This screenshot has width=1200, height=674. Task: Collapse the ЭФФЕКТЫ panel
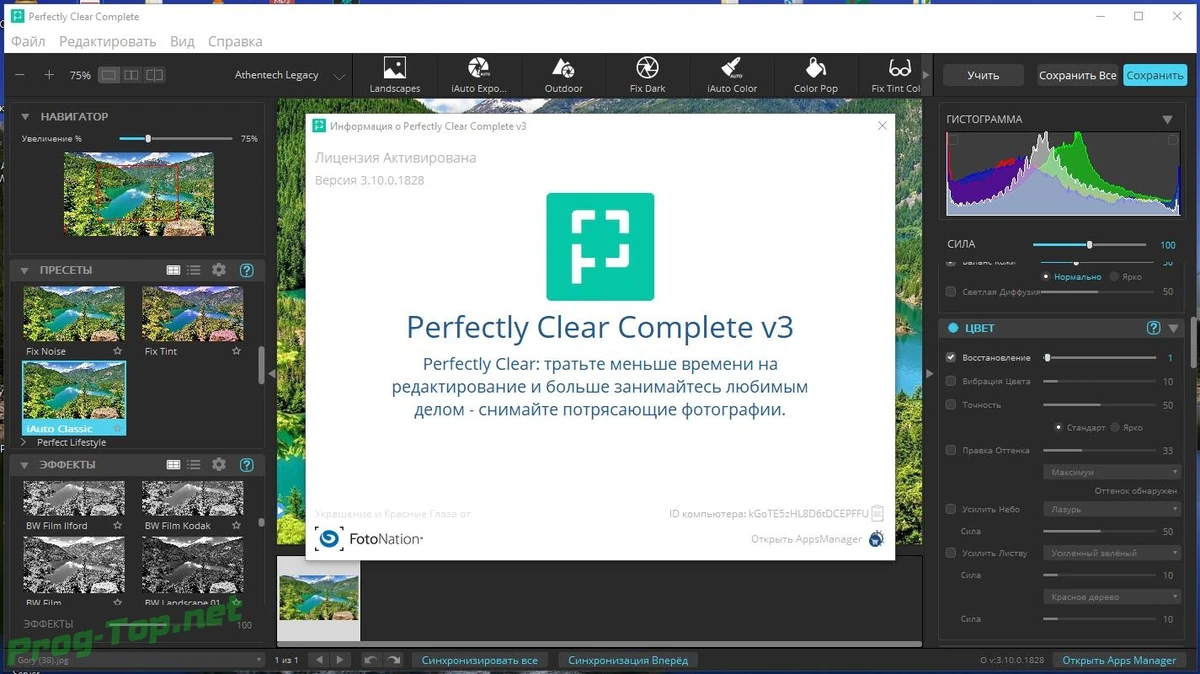pos(25,465)
